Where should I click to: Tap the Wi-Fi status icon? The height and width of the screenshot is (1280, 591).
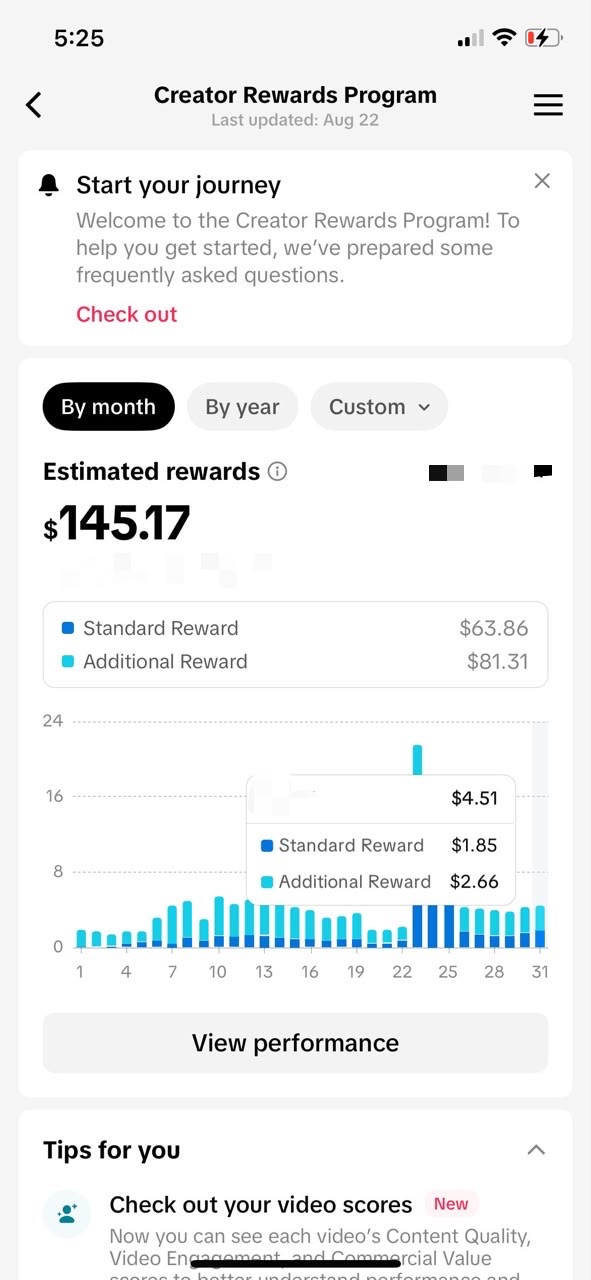[505, 38]
